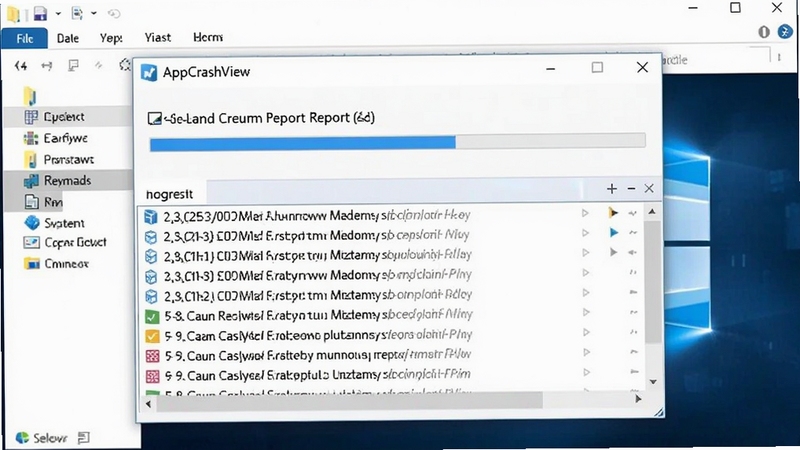Screen dimensions: 800x450
Task: Click the back navigation arrow in toolbar
Action: coord(20,65)
